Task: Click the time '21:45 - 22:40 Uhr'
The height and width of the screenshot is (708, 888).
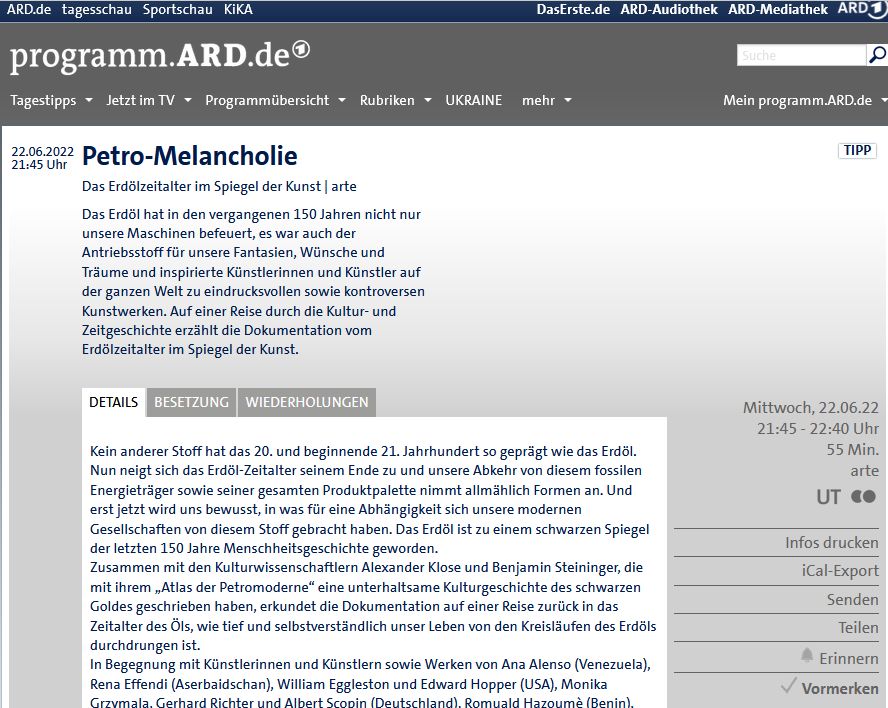Action: [818, 429]
